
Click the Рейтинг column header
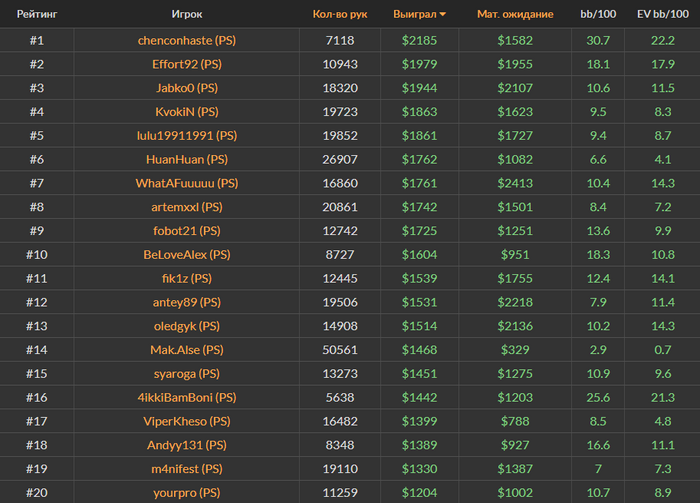(36, 15)
